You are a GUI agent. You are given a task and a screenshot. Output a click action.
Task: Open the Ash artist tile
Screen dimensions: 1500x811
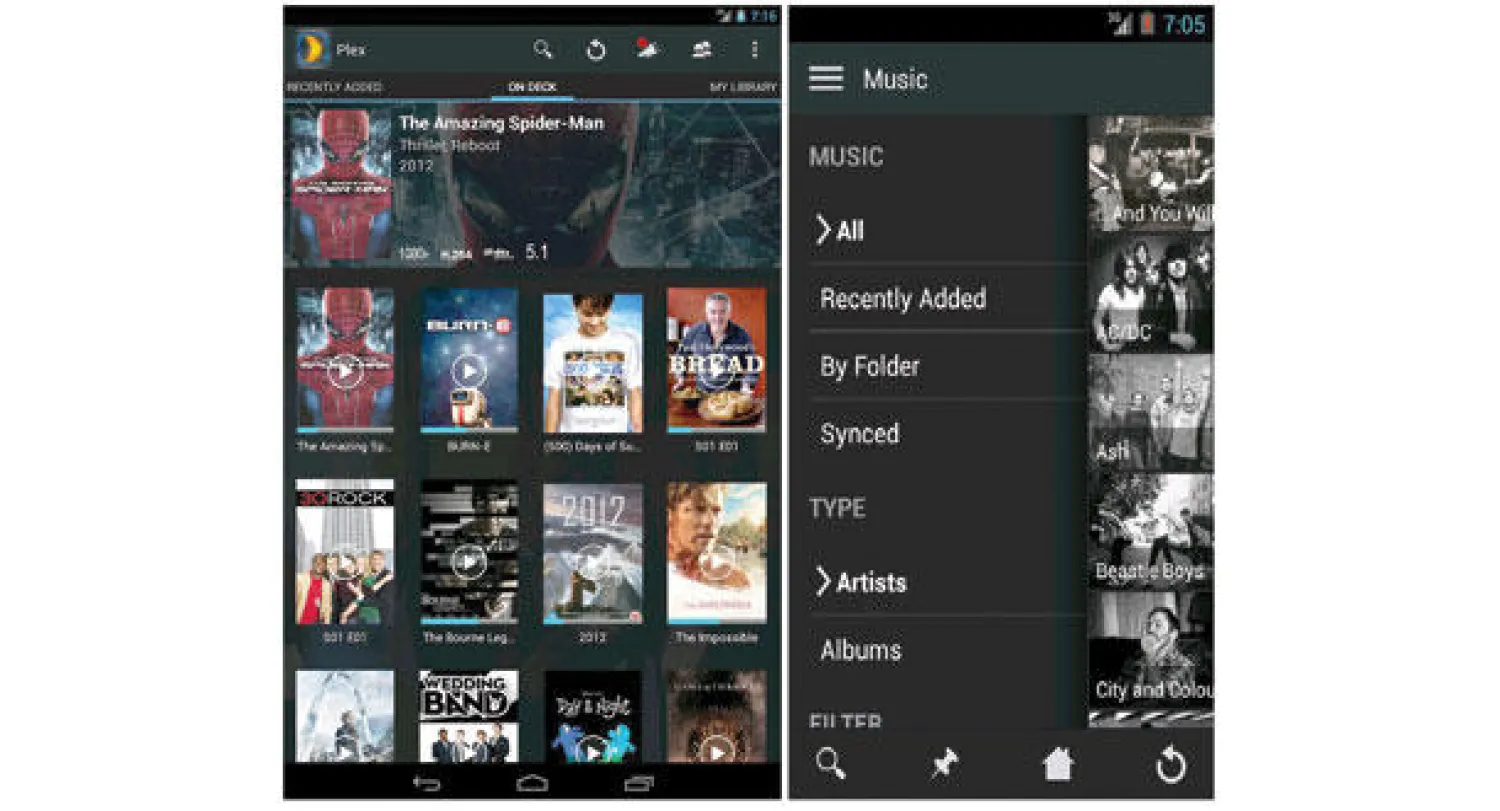point(1151,412)
